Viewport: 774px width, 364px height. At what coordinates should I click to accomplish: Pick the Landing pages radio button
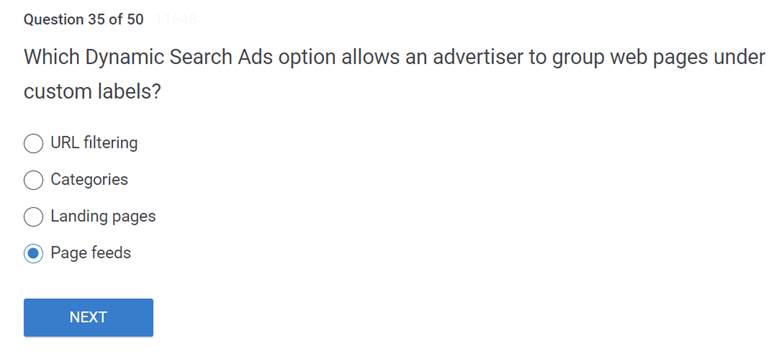click(33, 216)
